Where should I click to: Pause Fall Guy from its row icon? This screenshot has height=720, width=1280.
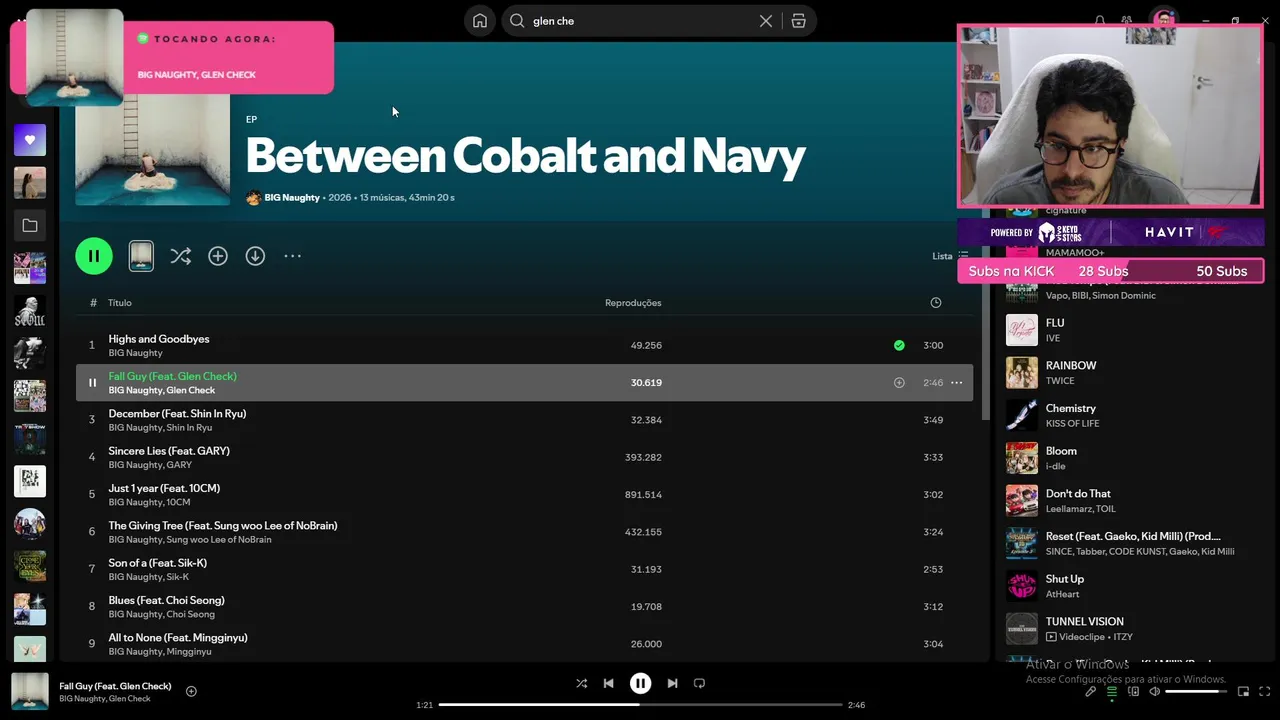(92, 383)
